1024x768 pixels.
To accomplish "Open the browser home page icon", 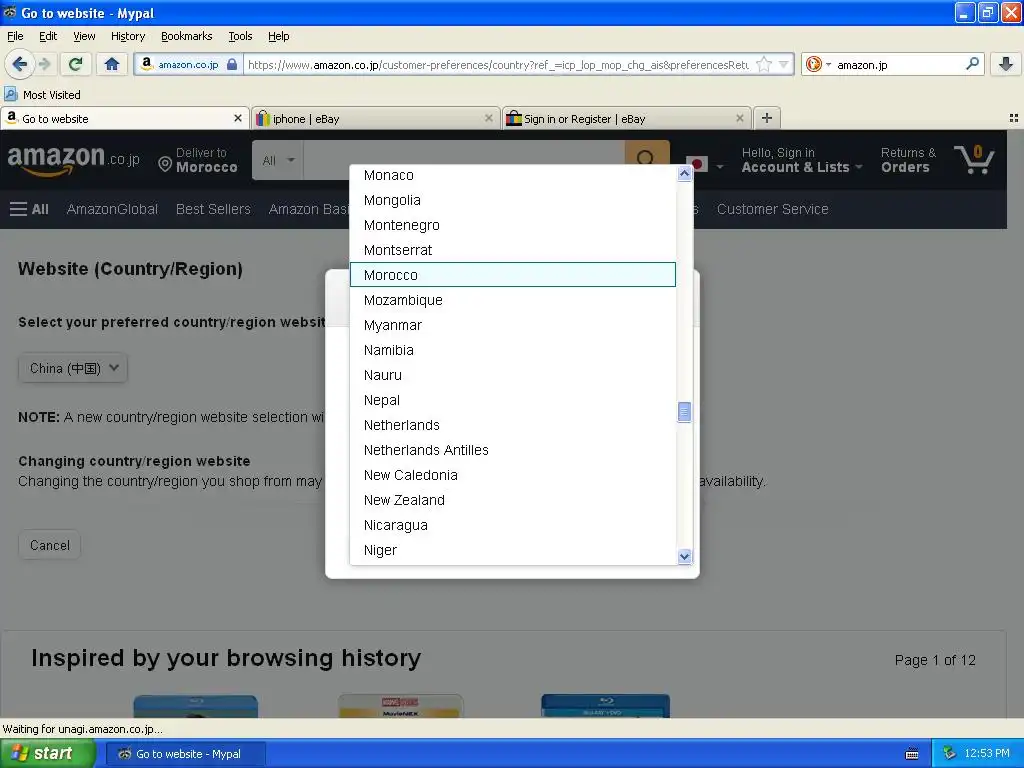I will coord(112,64).
